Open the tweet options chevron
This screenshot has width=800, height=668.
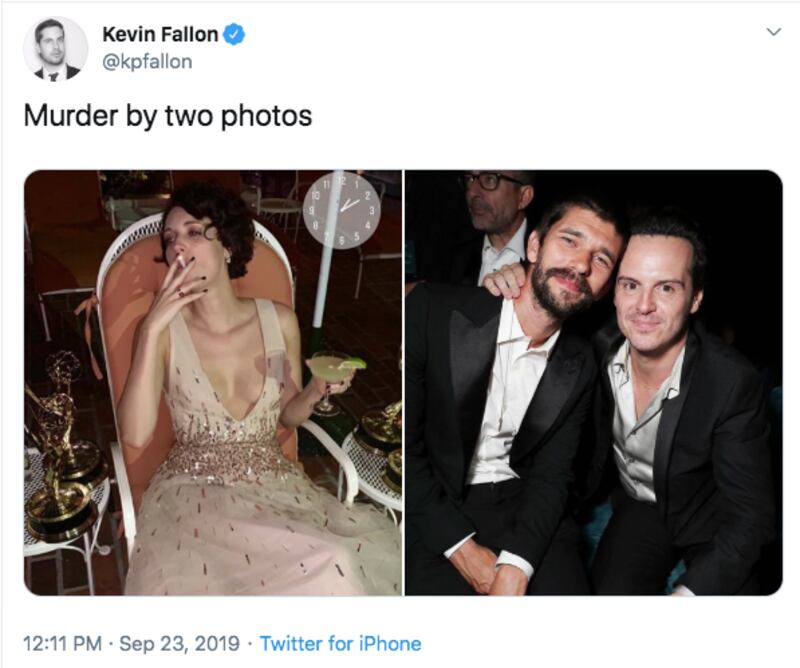coord(772,33)
